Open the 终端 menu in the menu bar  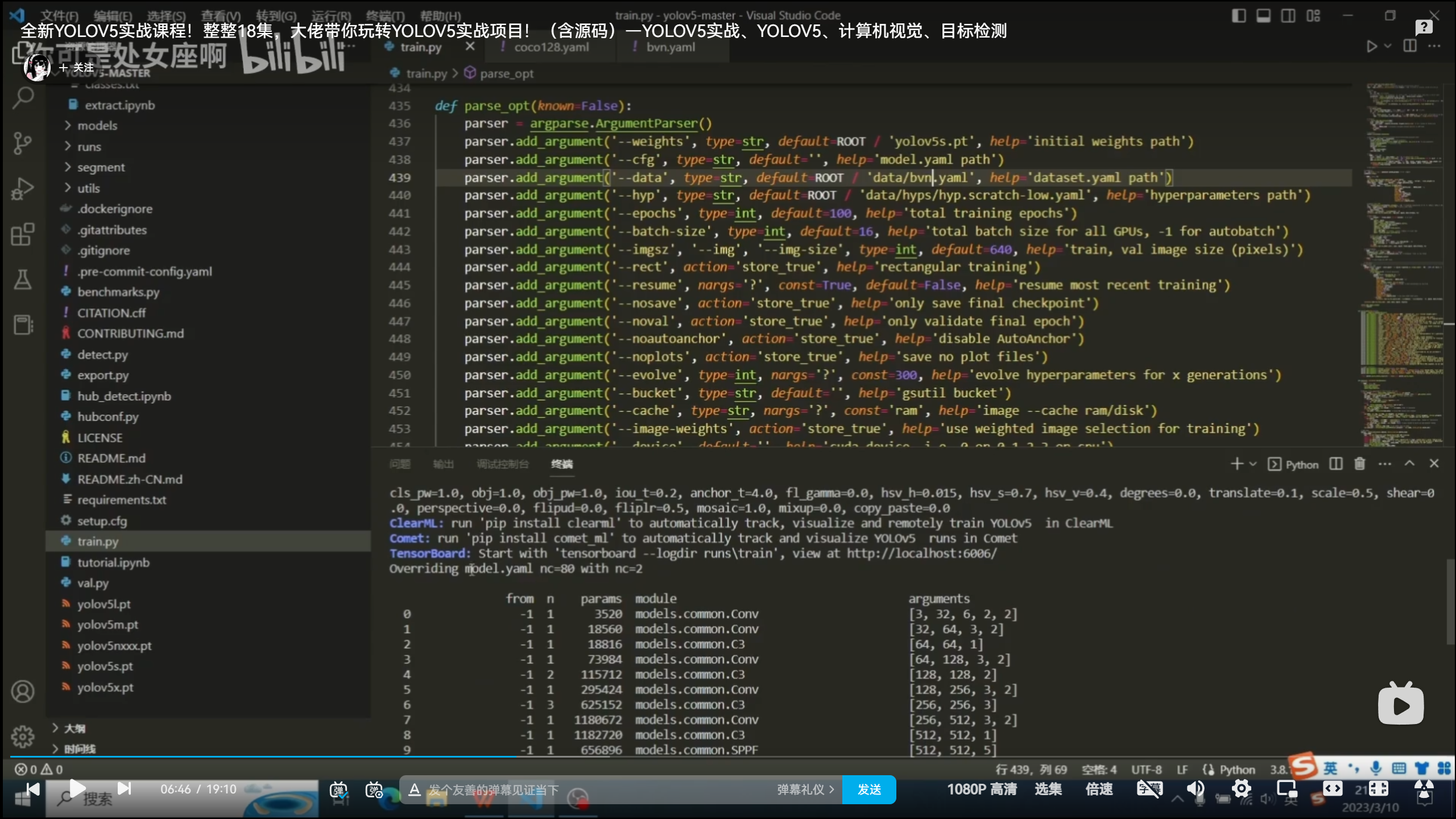tap(384, 15)
